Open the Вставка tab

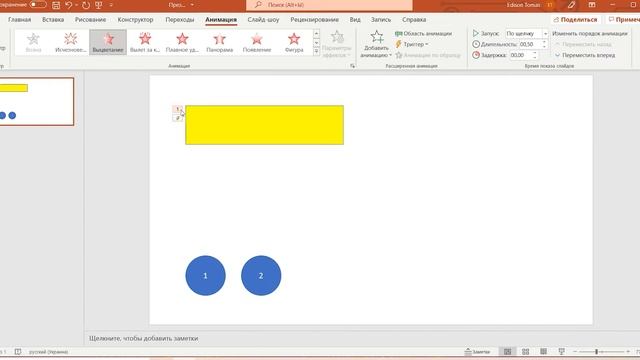(x=53, y=20)
